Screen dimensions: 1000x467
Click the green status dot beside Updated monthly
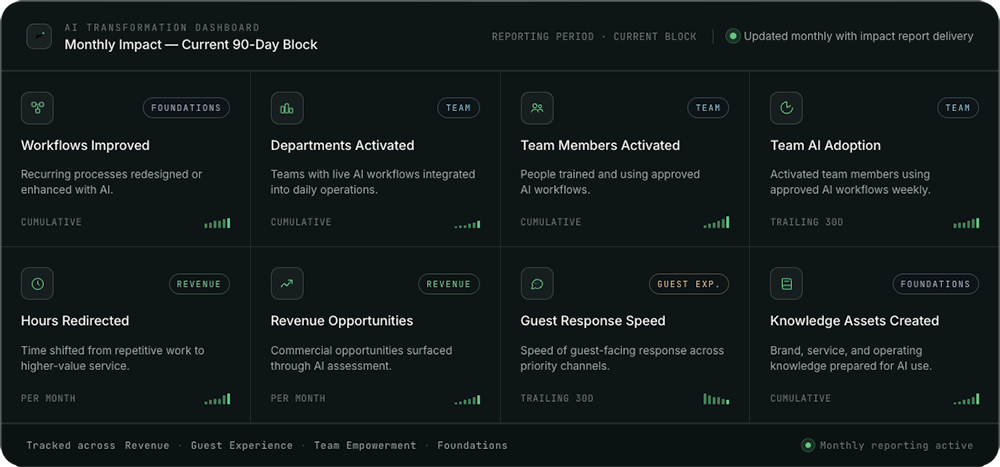tap(733, 36)
